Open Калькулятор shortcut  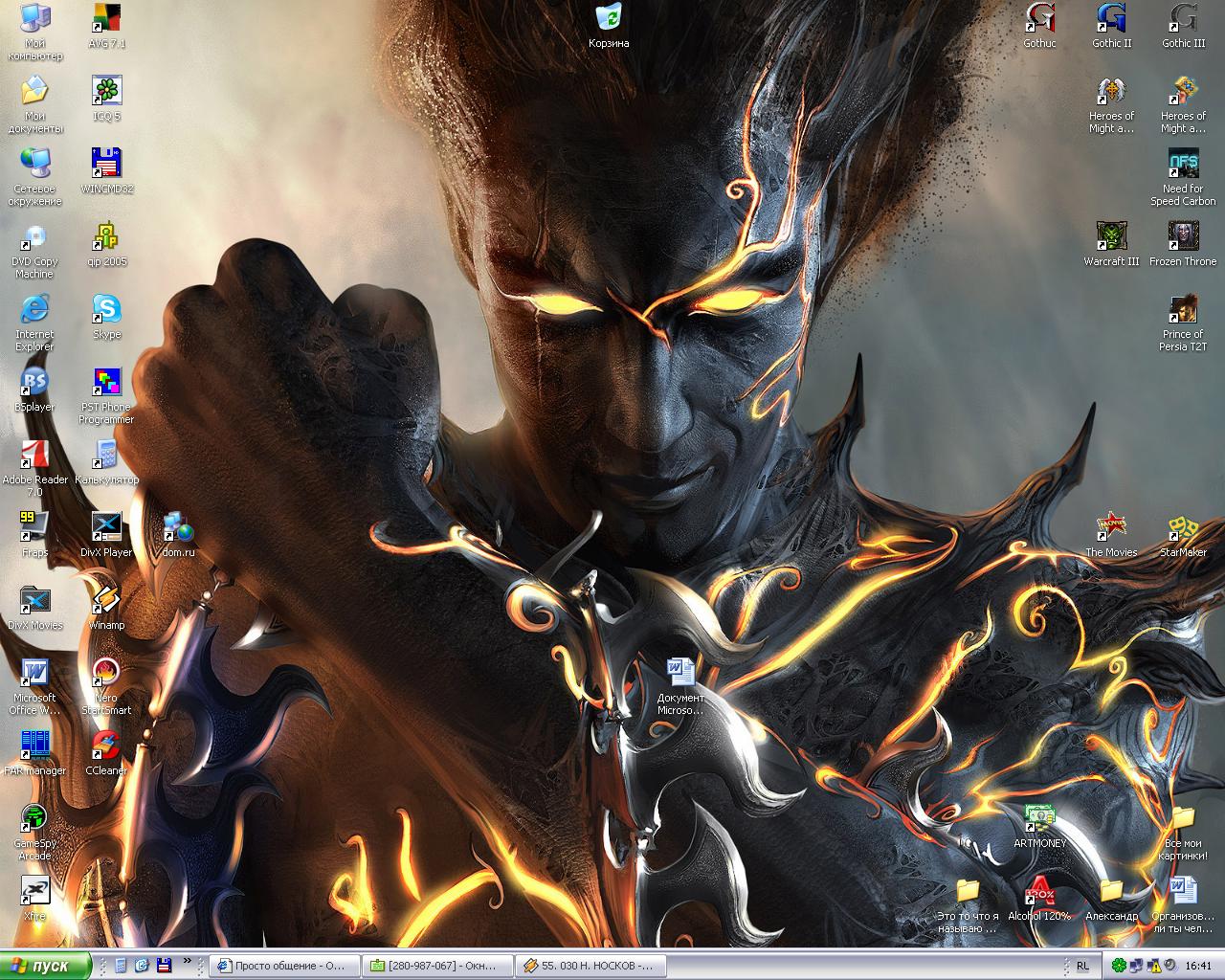pos(106,462)
